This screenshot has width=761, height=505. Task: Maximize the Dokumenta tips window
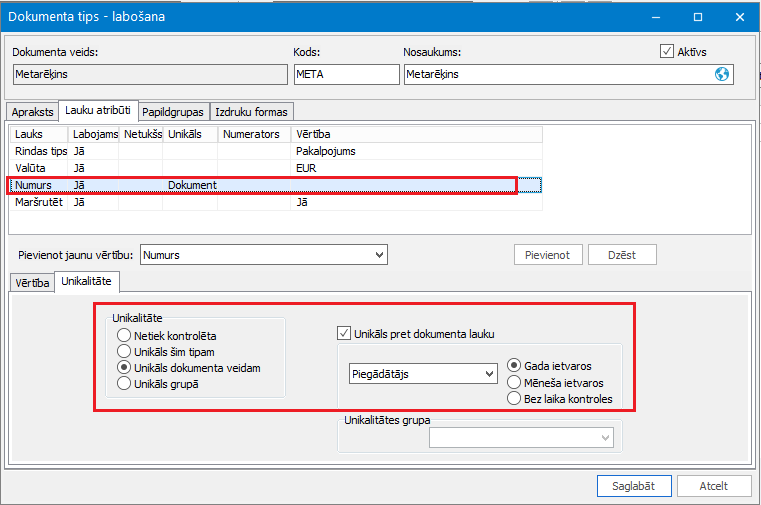[698, 17]
